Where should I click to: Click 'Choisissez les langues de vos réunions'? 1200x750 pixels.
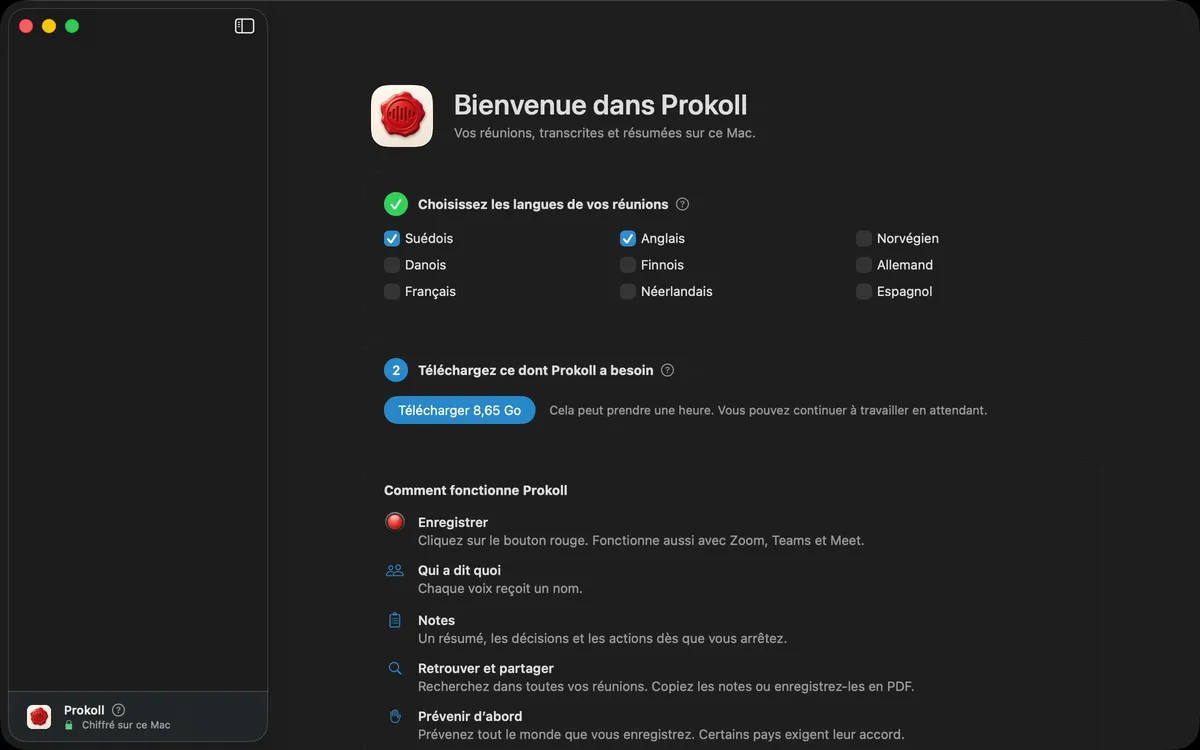[543, 204]
